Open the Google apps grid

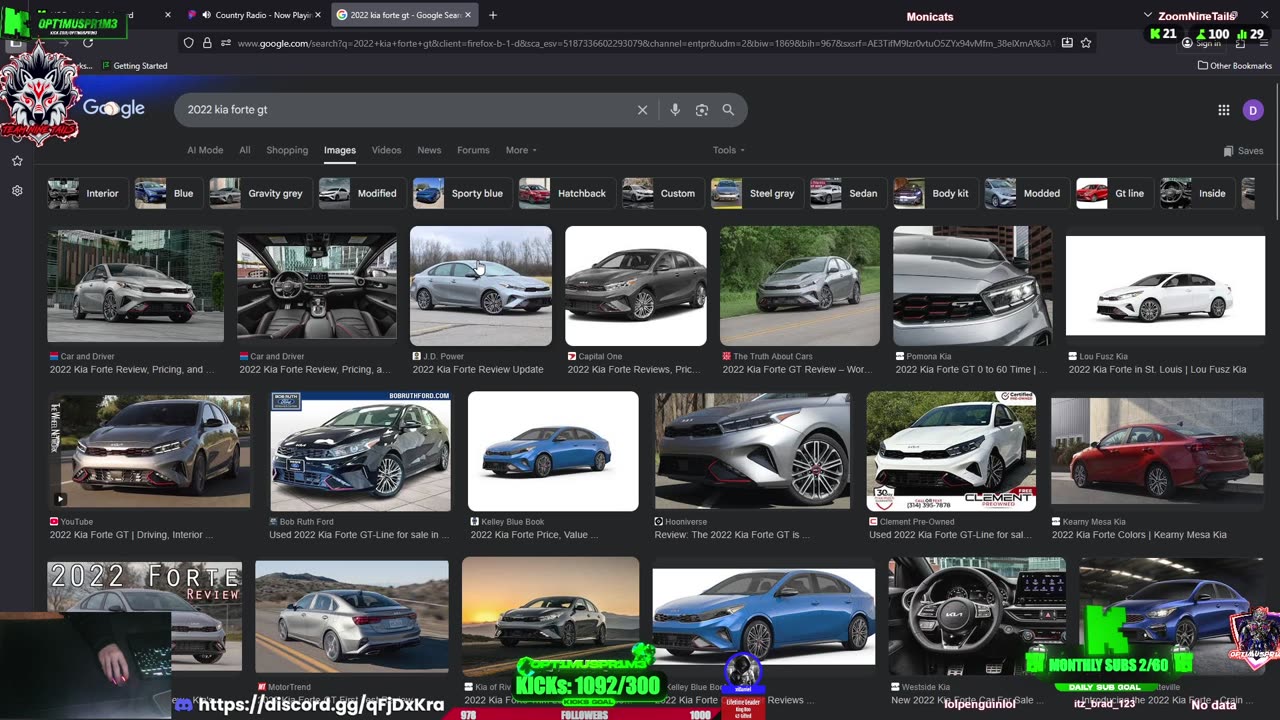pos(1223,110)
